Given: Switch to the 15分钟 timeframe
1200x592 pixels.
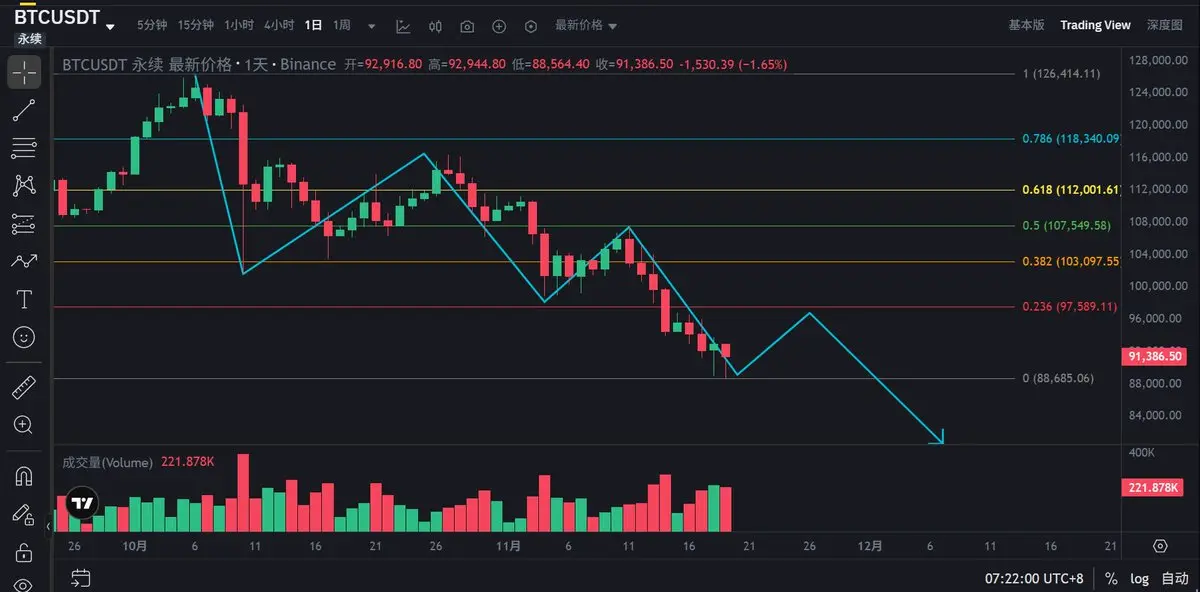Looking at the screenshot, I should tap(196, 25).
